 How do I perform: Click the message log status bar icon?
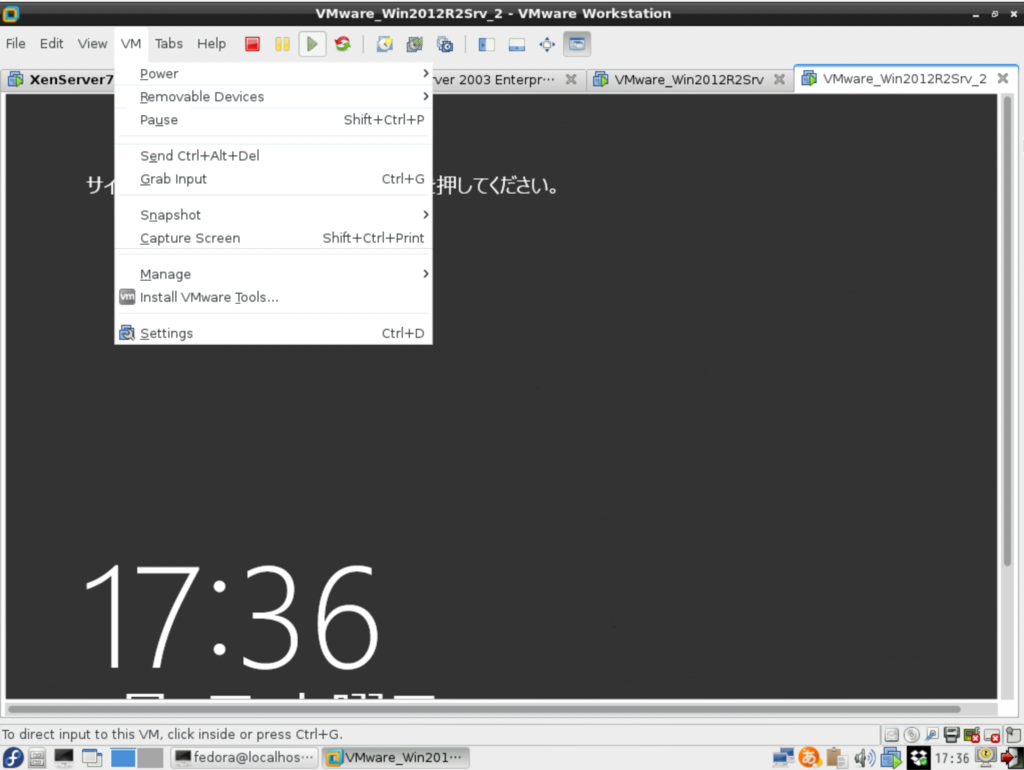coord(1013,735)
